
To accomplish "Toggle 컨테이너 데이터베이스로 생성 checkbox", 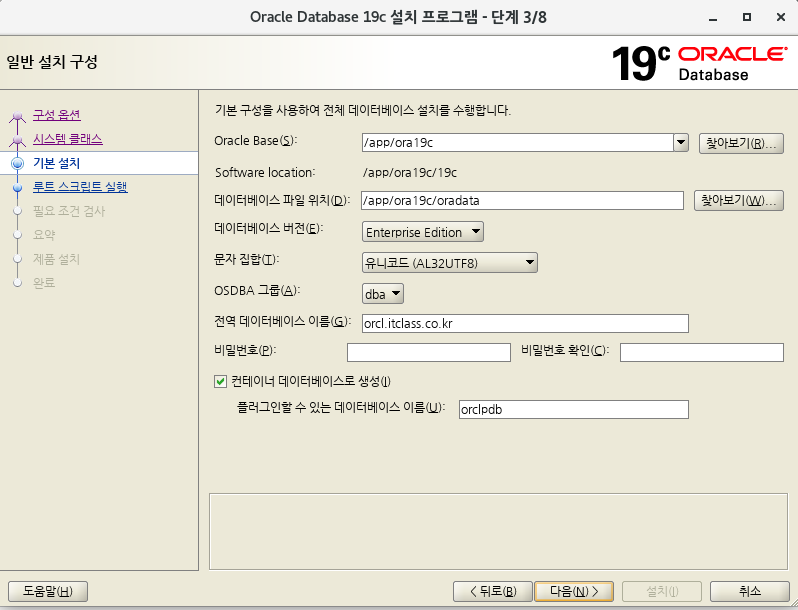I will (220, 382).
